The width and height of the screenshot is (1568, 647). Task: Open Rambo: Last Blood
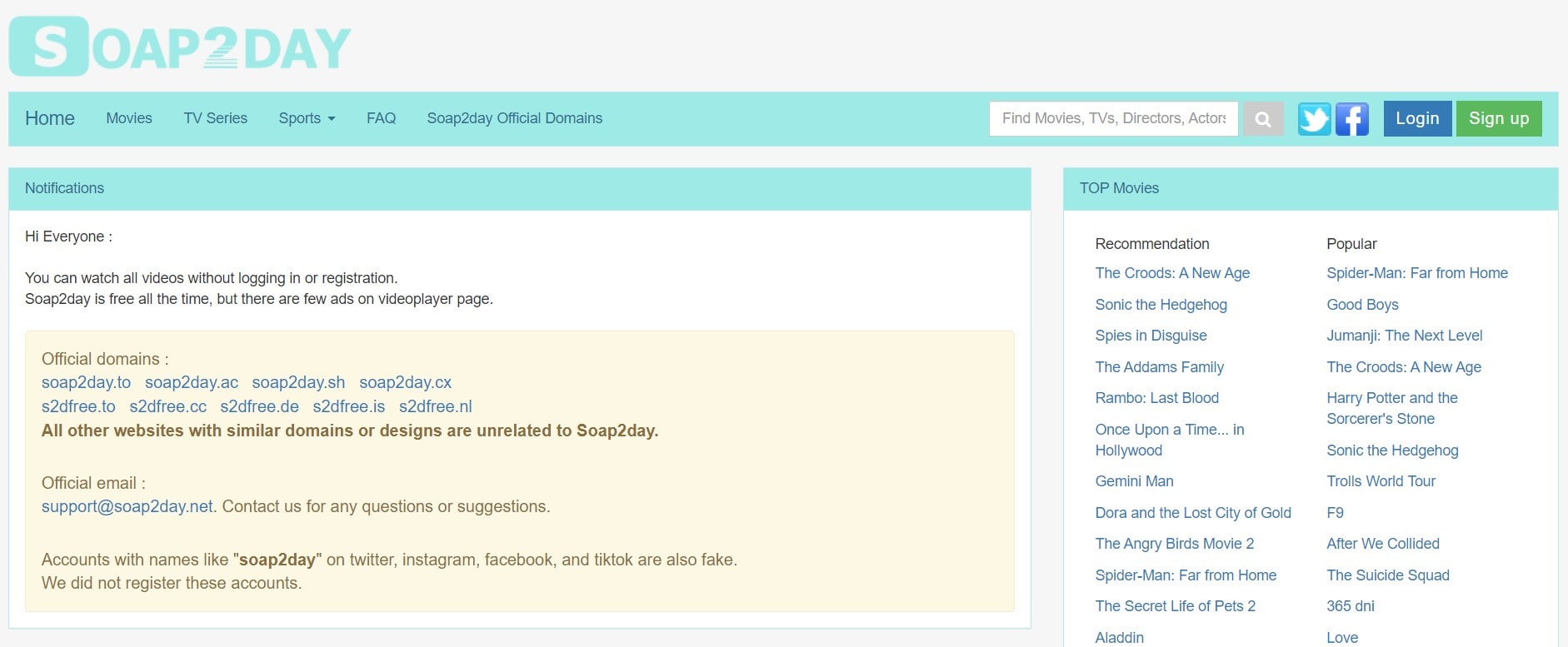1156,398
